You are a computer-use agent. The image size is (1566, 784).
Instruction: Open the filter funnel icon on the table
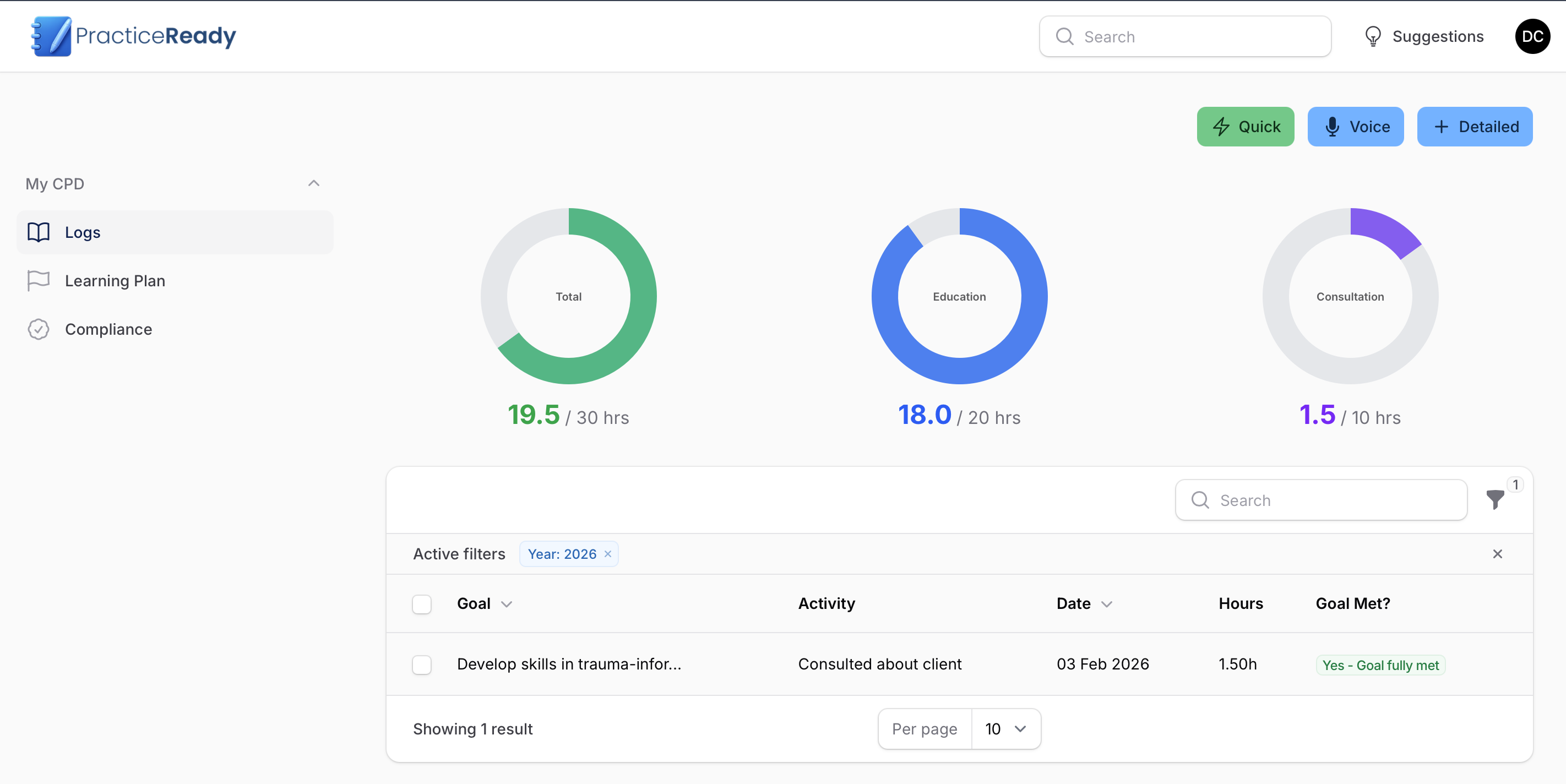tap(1496, 500)
